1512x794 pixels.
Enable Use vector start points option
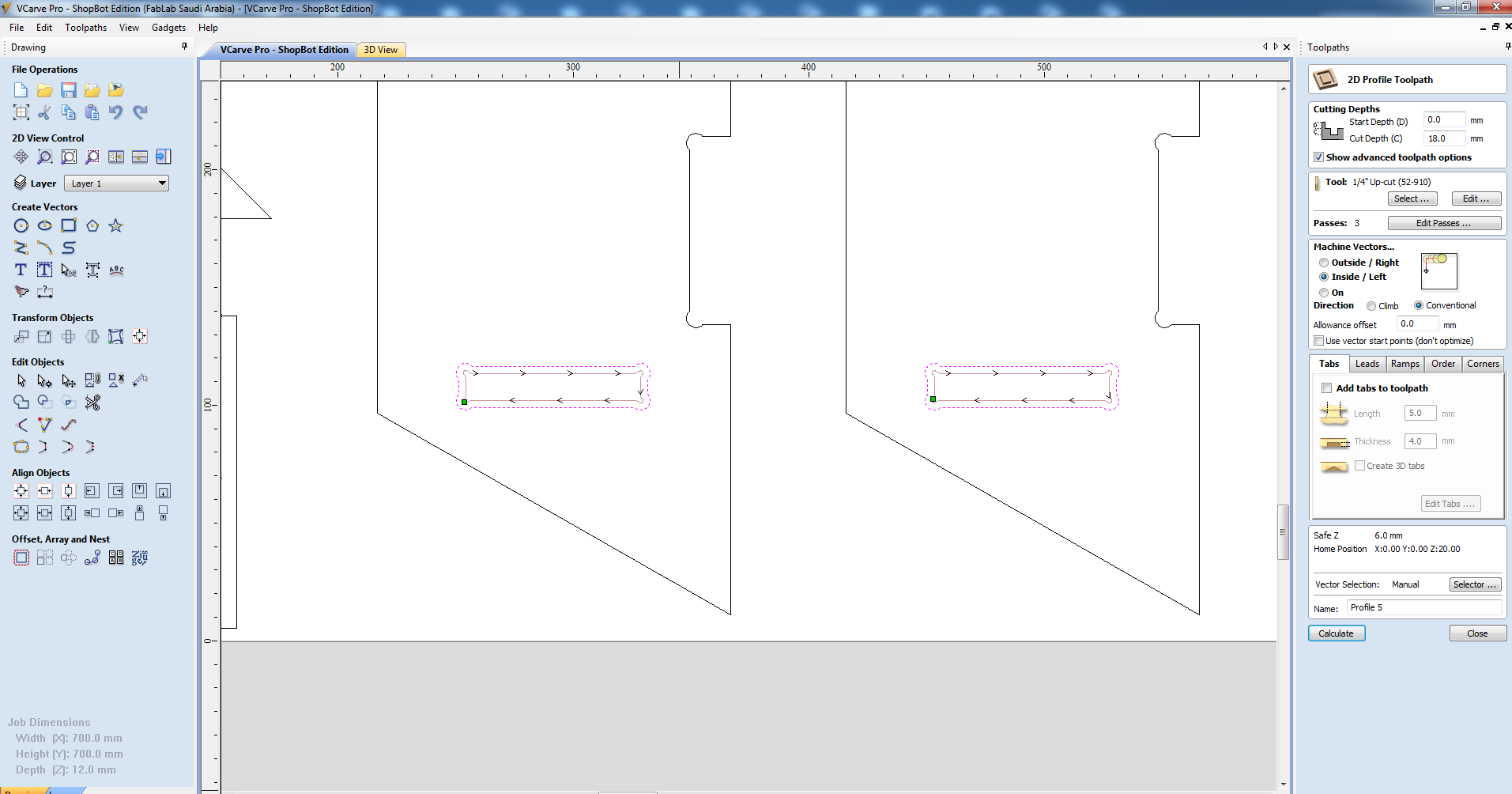click(x=1318, y=341)
